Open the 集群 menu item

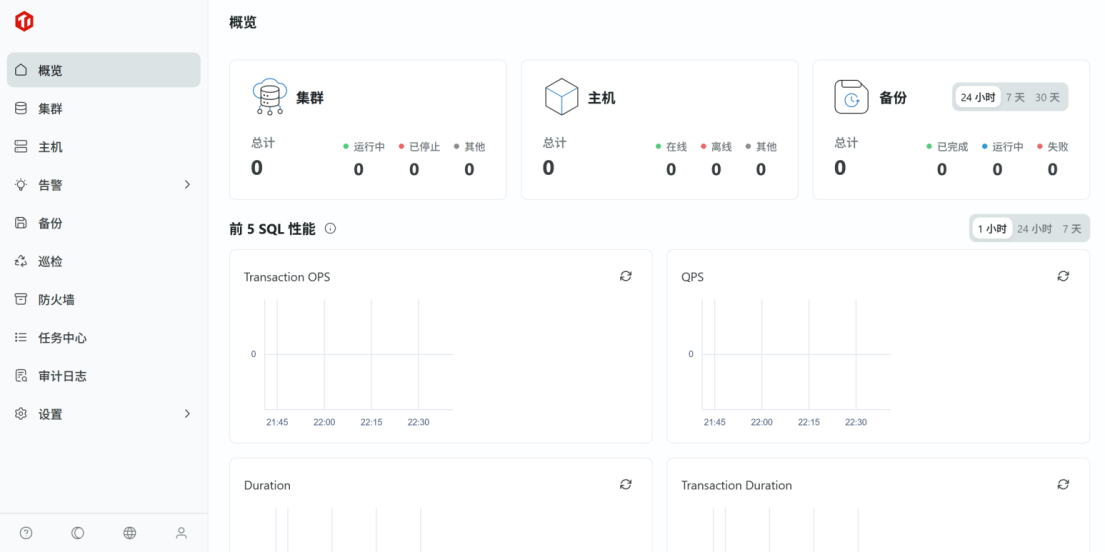[x=50, y=109]
